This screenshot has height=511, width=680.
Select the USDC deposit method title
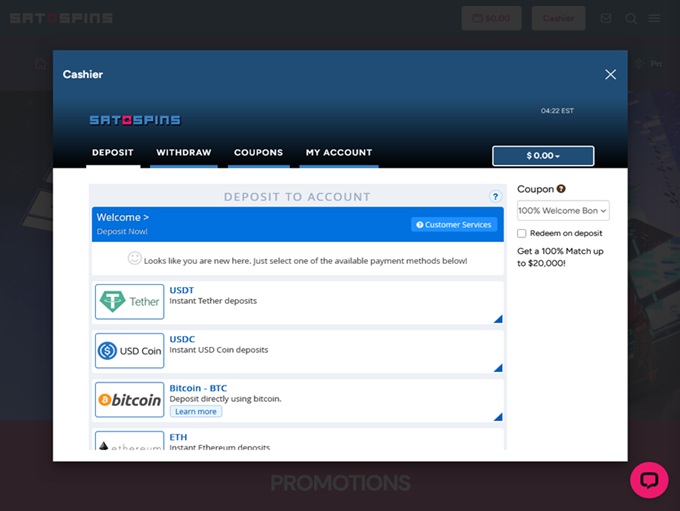[x=182, y=339]
